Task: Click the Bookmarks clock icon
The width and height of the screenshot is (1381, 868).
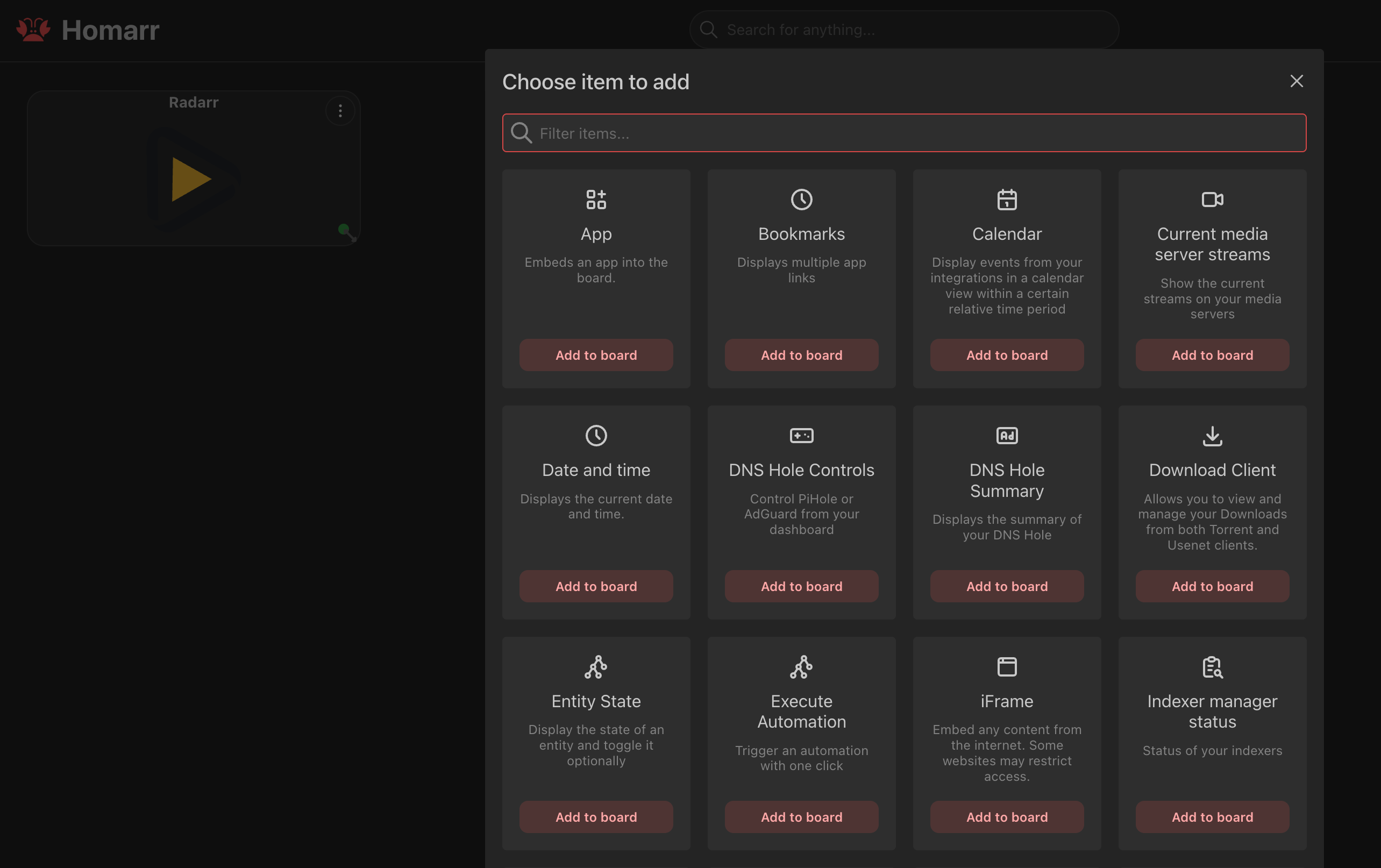Action: 801,199
